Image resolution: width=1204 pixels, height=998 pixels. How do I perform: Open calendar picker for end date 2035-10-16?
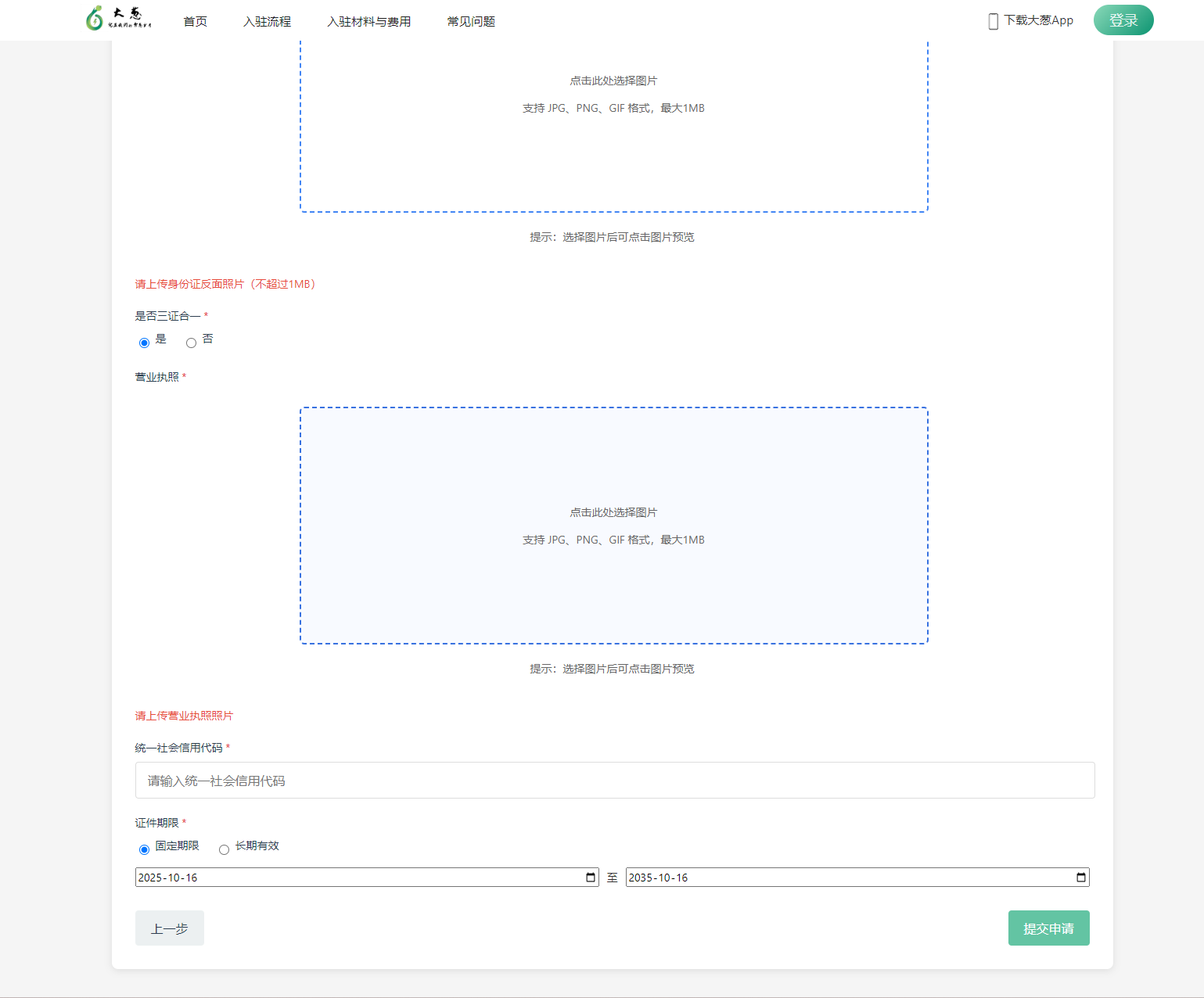pyautogui.click(x=1080, y=878)
